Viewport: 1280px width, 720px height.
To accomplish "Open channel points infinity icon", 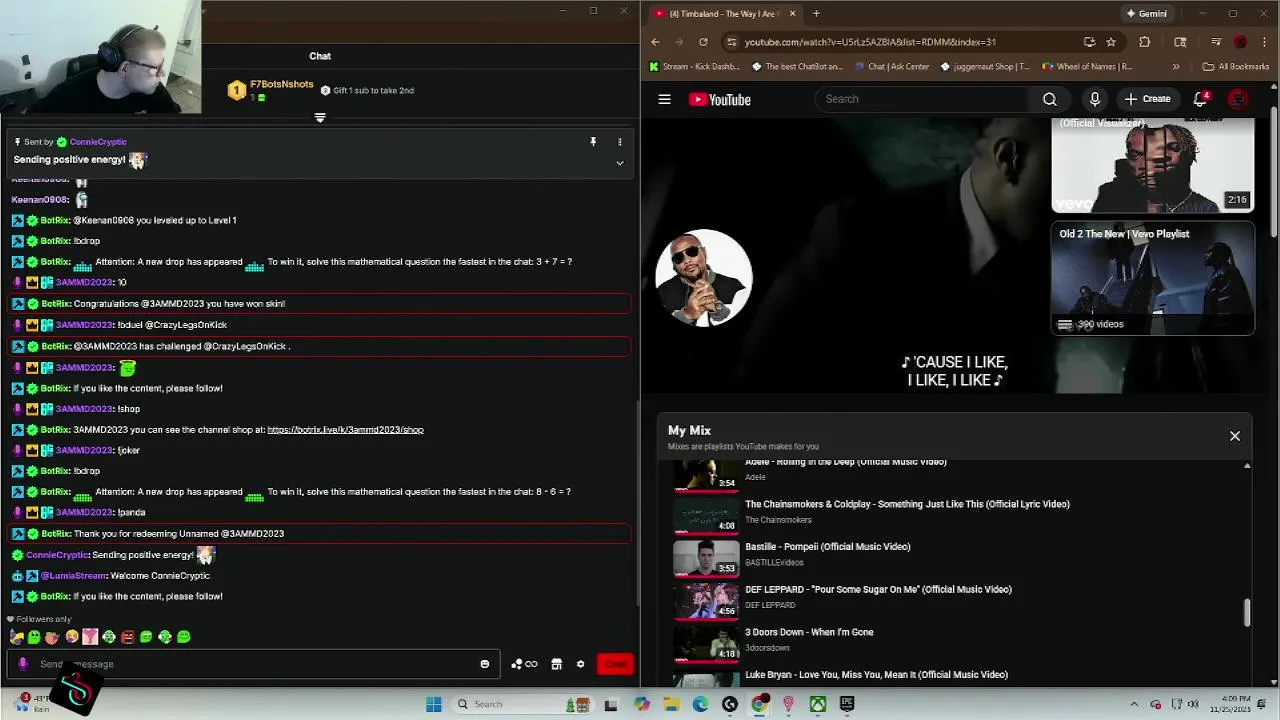I will (524, 664).
